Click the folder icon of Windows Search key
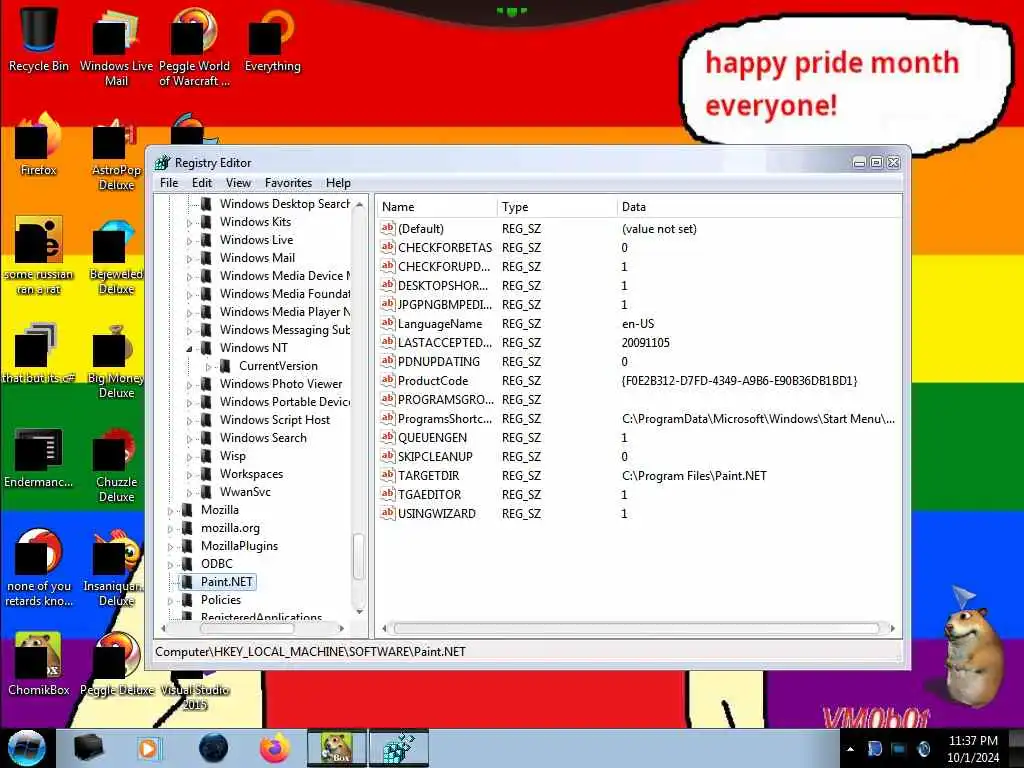Image resolution: width=1024 pixels, height=768 pixels. (x=206, y=438)
